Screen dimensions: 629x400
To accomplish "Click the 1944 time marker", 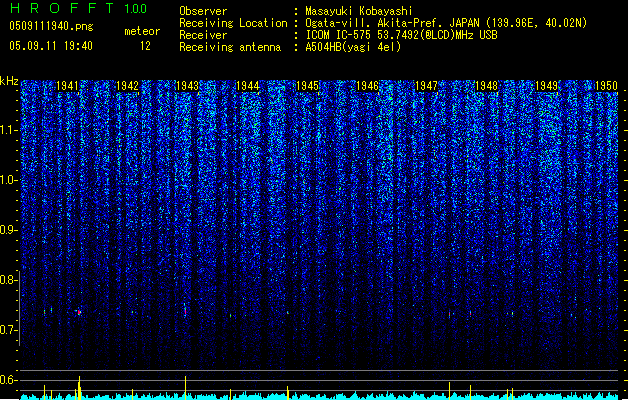I will [248, 86].
